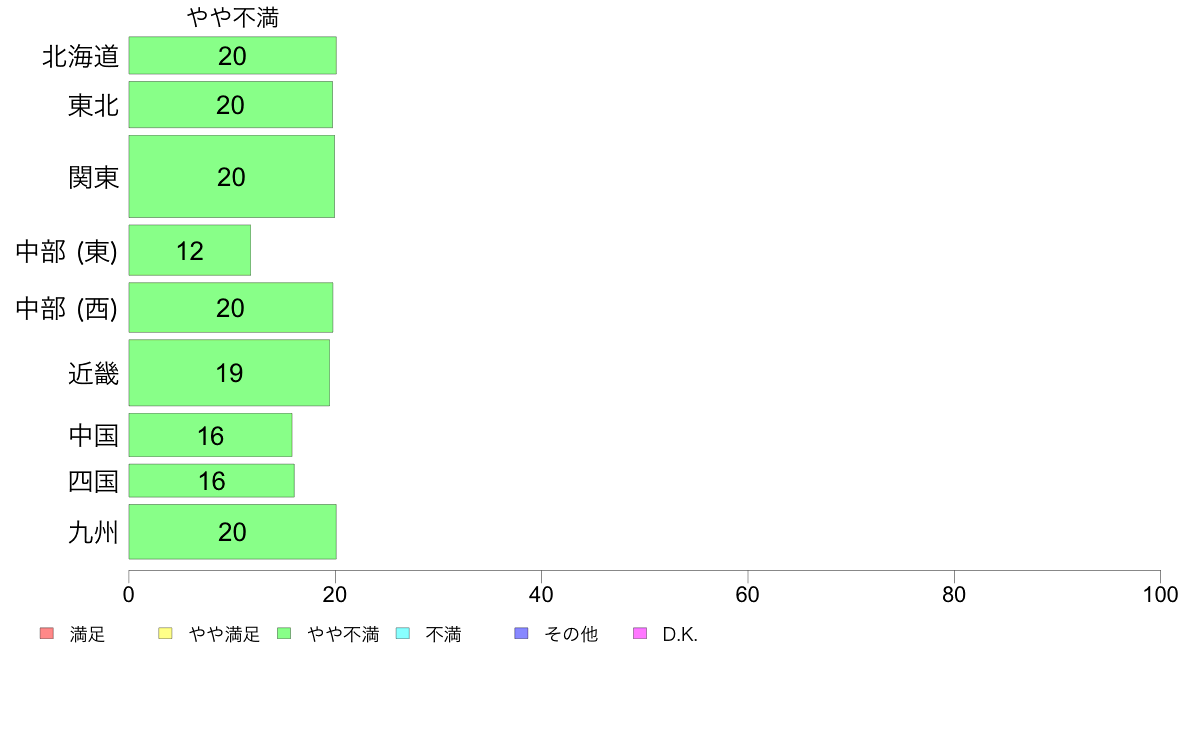Screen dimensions: 1188x736
Task: Click the 中国 bar showing 16
Action: coord(211,435)
